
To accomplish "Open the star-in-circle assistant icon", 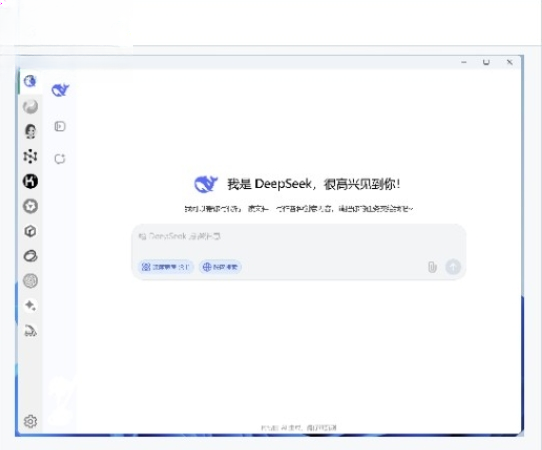I will [30, 206].
